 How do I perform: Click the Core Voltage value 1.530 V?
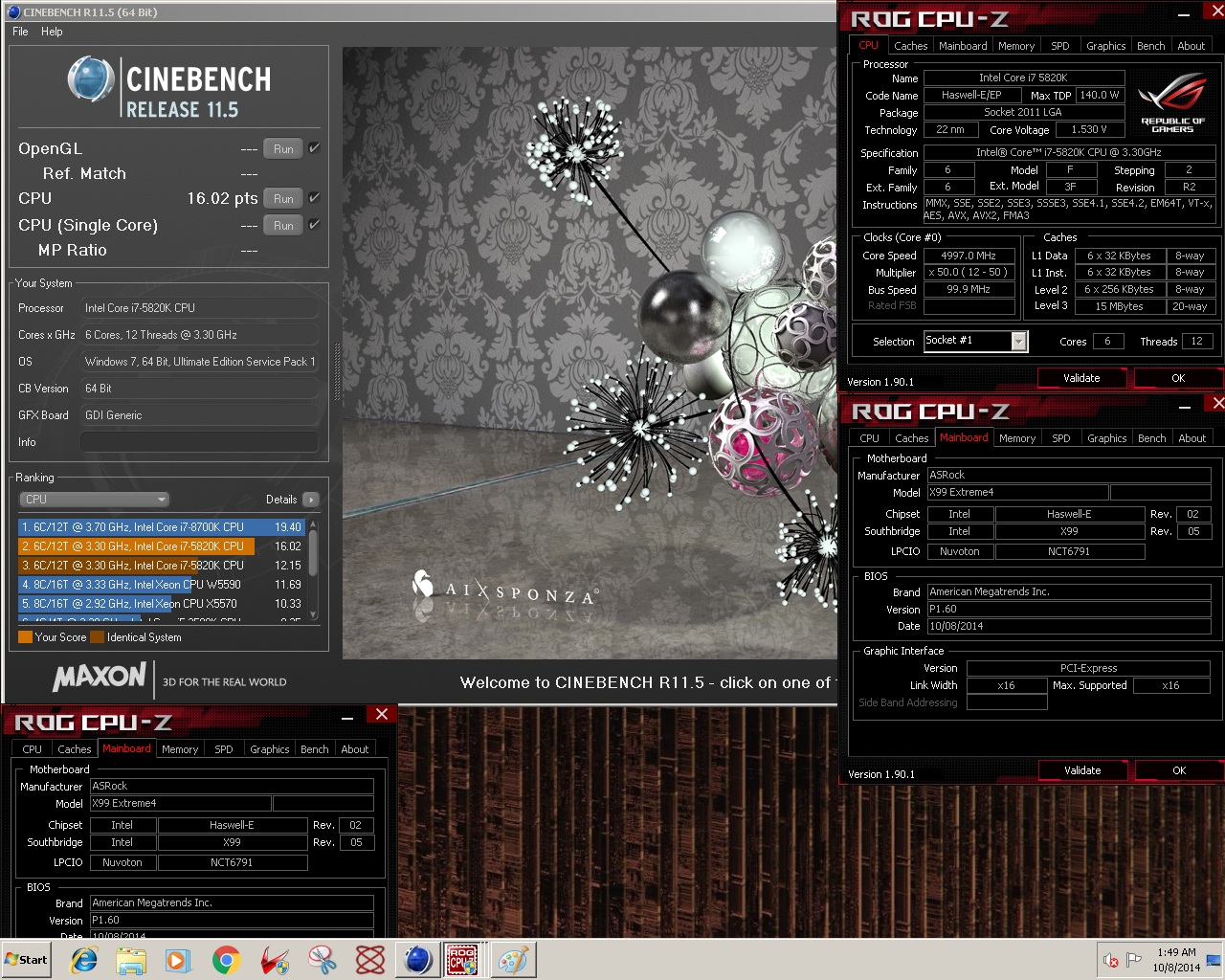(x=1089, y=129)
